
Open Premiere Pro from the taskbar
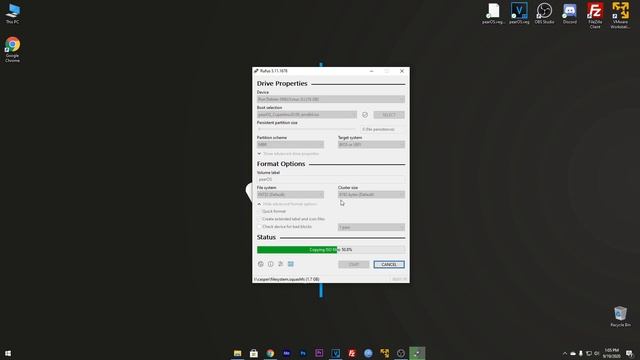tap(319, 353)
